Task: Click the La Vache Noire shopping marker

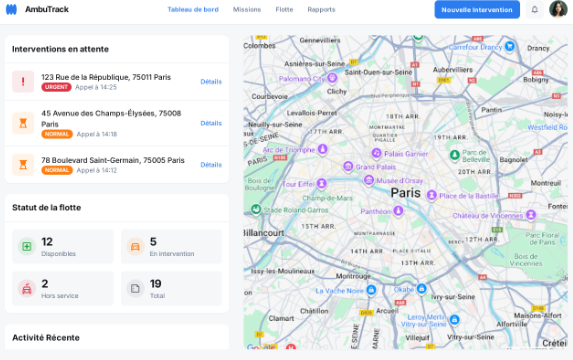Action: coord(371,290)
